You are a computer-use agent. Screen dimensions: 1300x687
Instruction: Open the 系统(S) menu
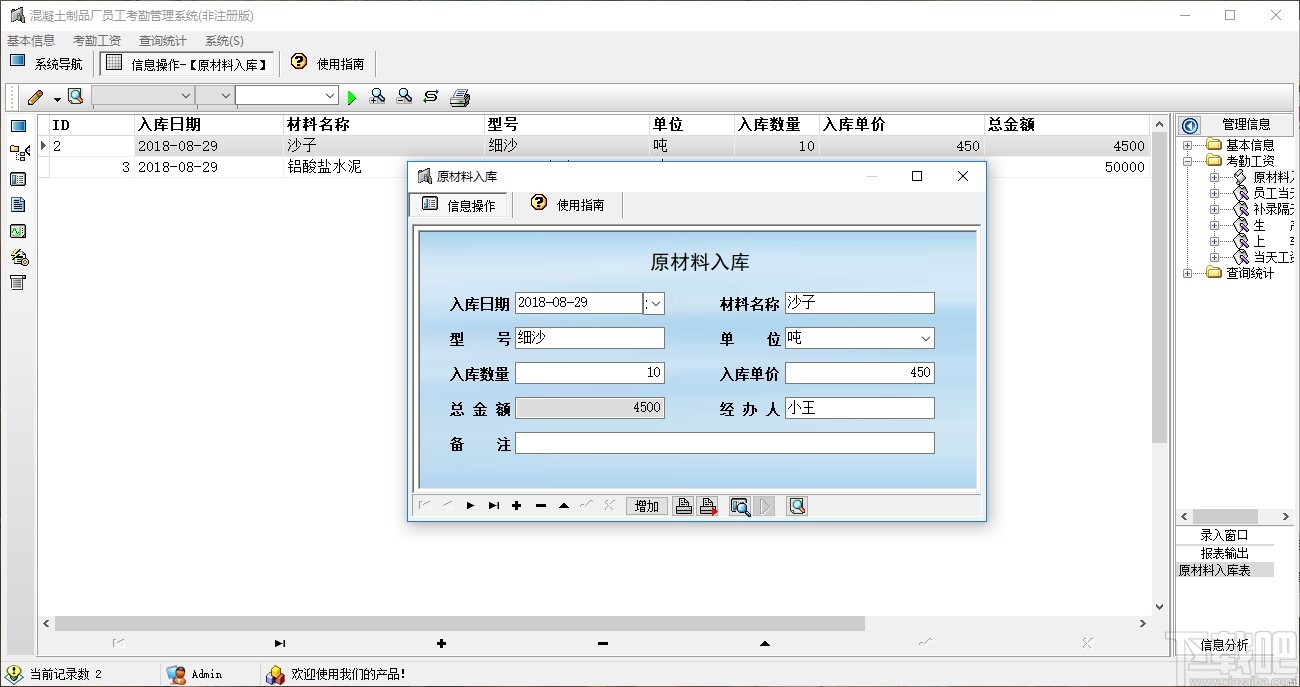click(x=224, y=41)
